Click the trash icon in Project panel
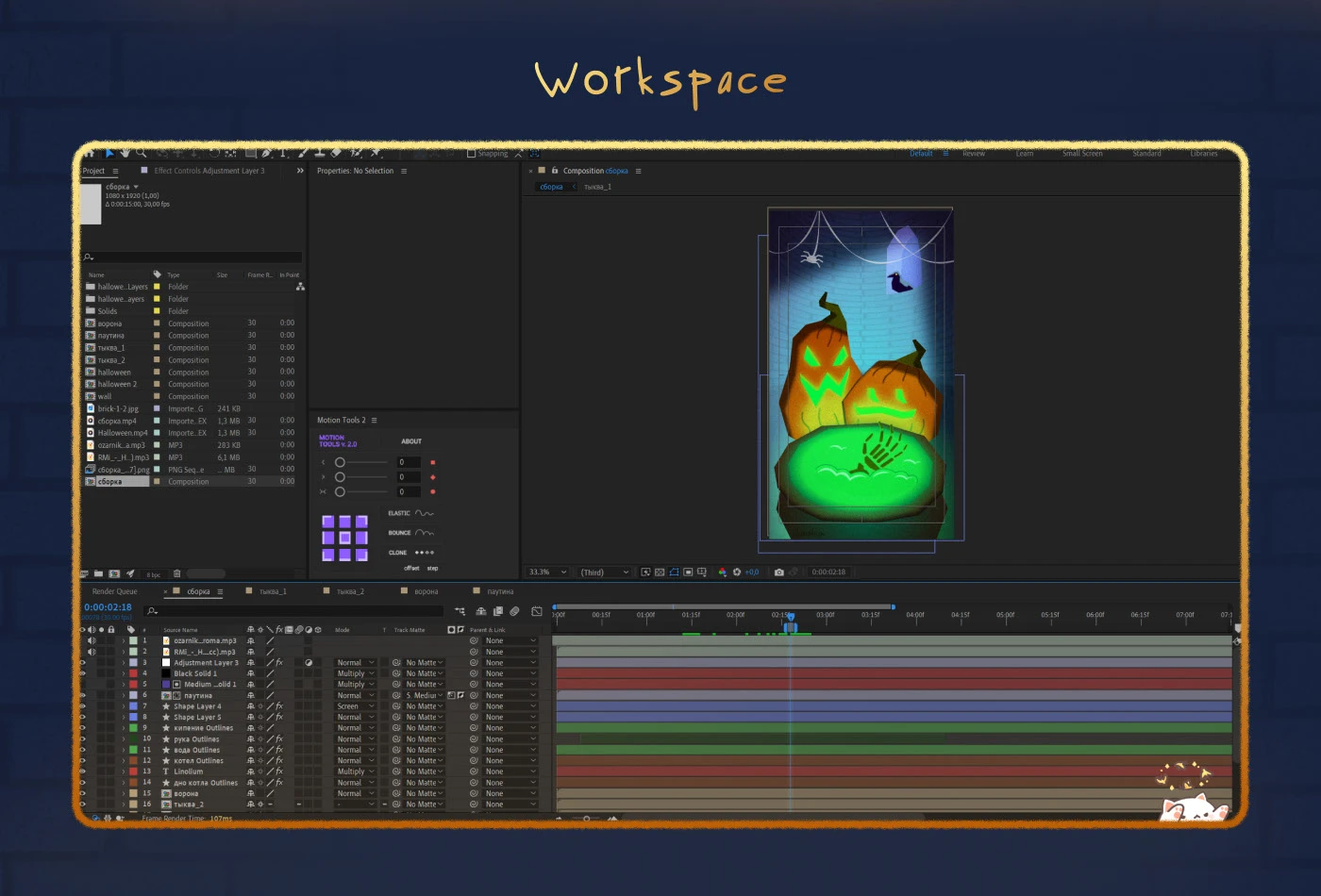 coord(176,573)
